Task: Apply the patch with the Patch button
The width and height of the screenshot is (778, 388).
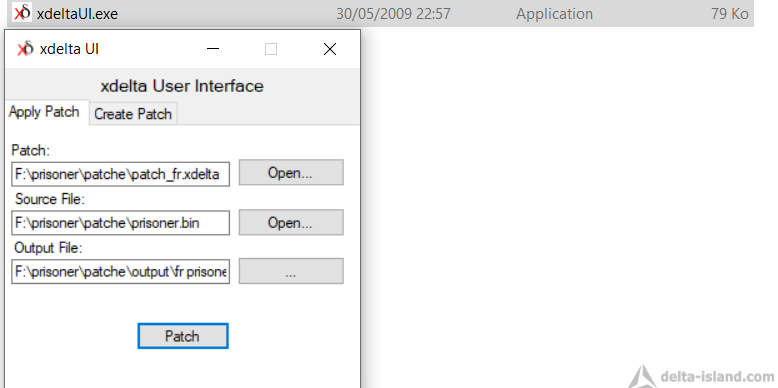Action: (183, 336)
